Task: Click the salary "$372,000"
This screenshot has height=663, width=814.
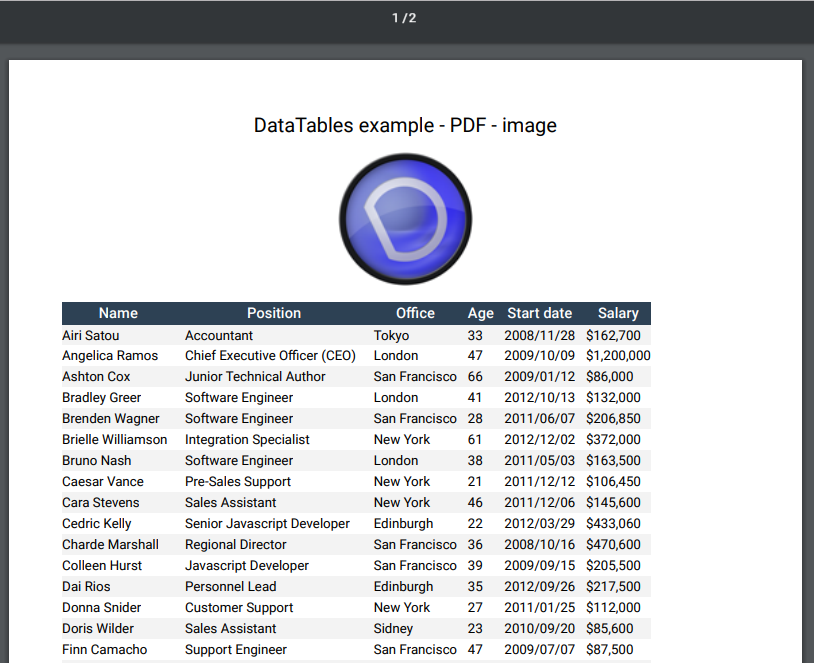Action: pyautogui.click(x=613, y=440)
